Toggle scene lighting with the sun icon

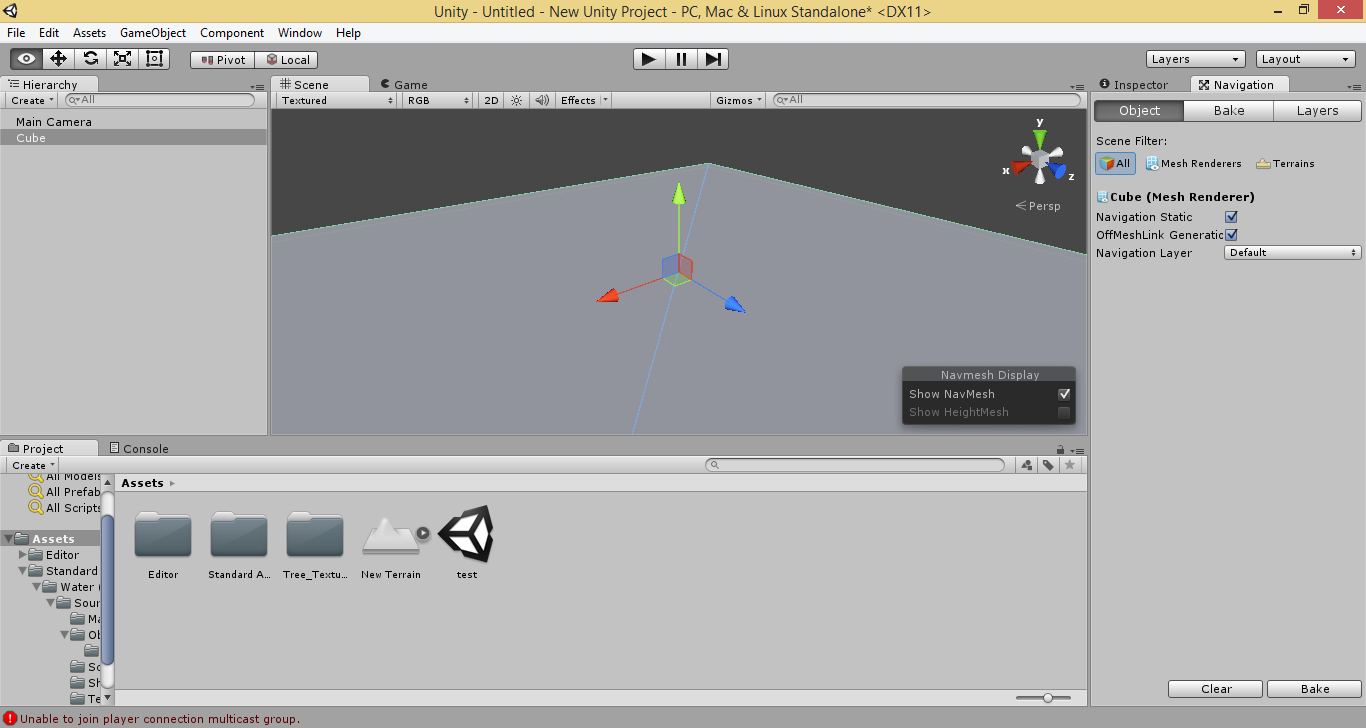click(515, 100)
